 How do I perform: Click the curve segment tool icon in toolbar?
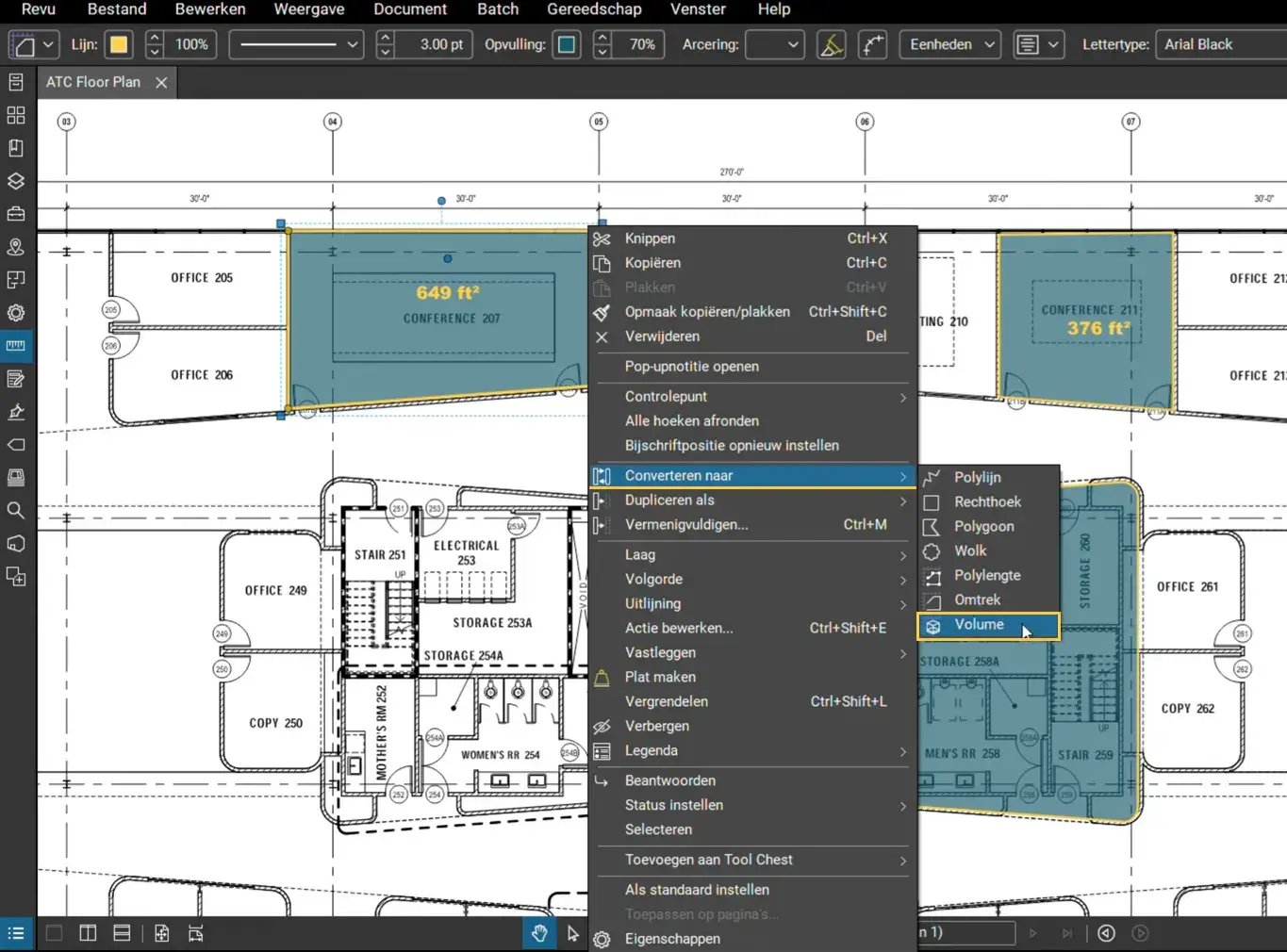coord(873,44)
